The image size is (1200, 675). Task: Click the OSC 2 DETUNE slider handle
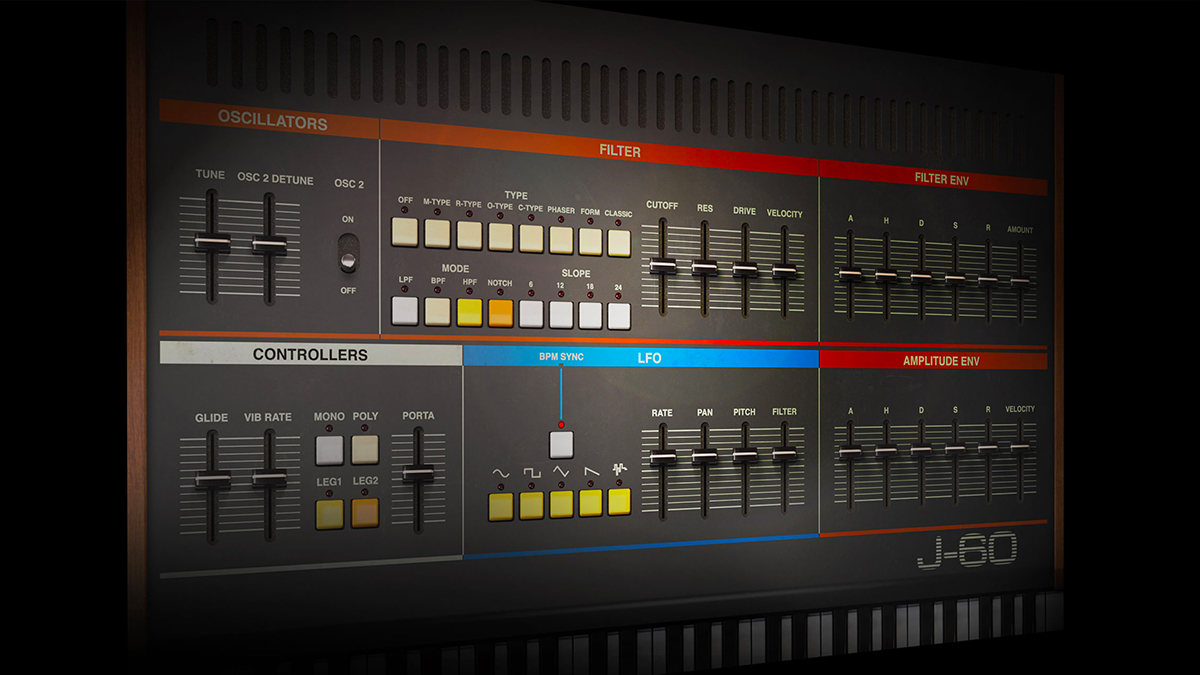(269, 244)
